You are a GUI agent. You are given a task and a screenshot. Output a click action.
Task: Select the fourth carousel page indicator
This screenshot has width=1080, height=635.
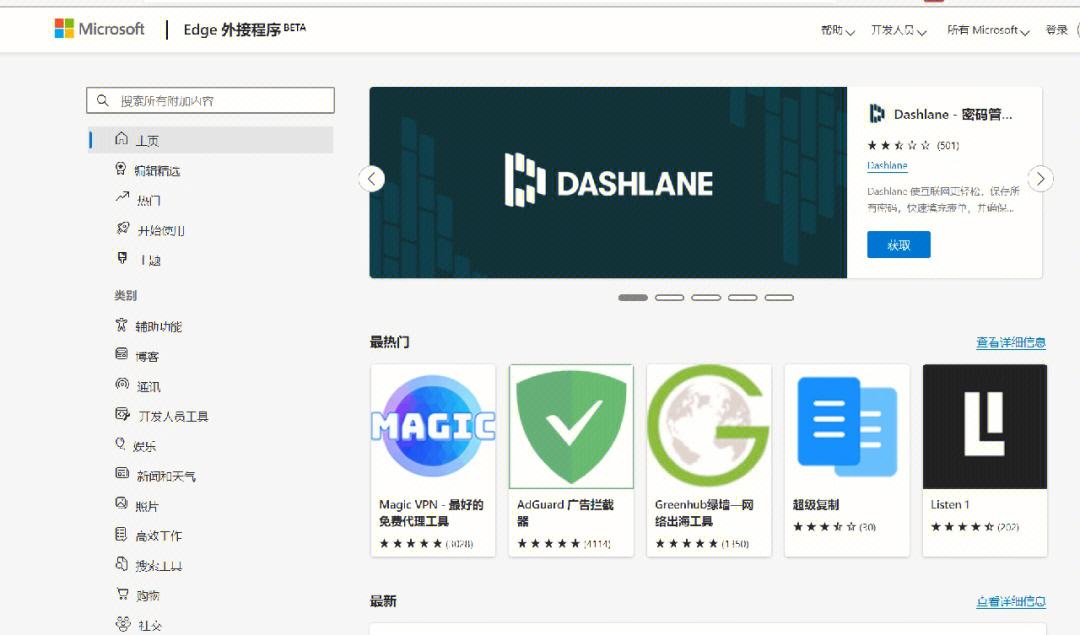[742, 298]
